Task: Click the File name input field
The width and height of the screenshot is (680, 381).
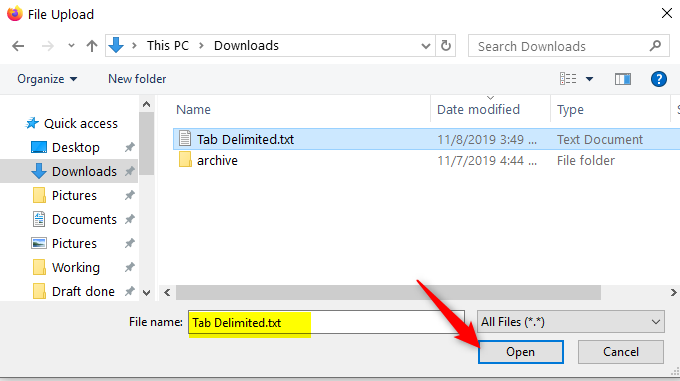Action: [326, 322]
